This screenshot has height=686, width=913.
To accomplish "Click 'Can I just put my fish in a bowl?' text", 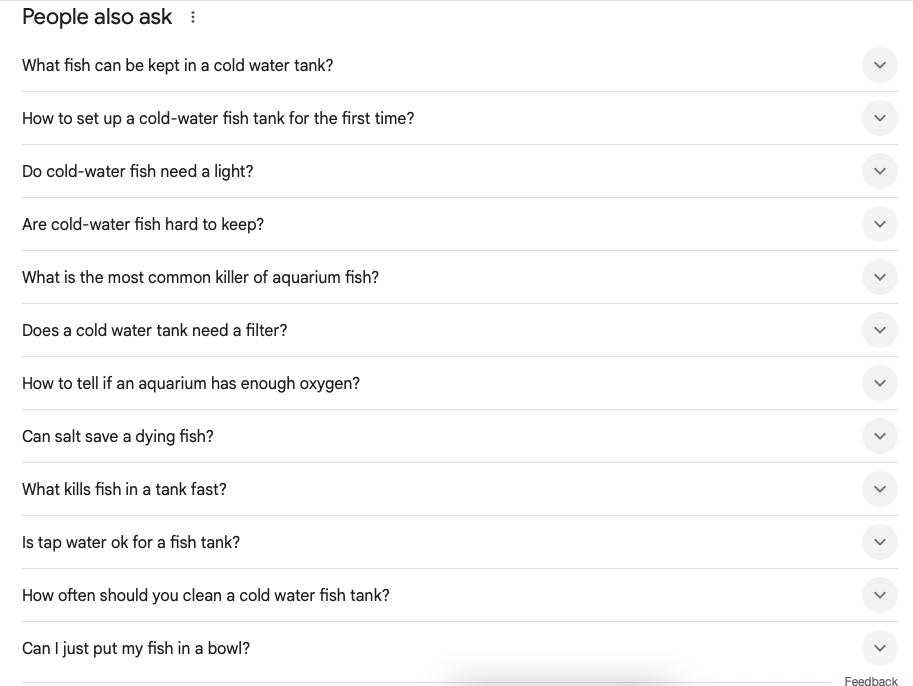I will pos(135,649).
